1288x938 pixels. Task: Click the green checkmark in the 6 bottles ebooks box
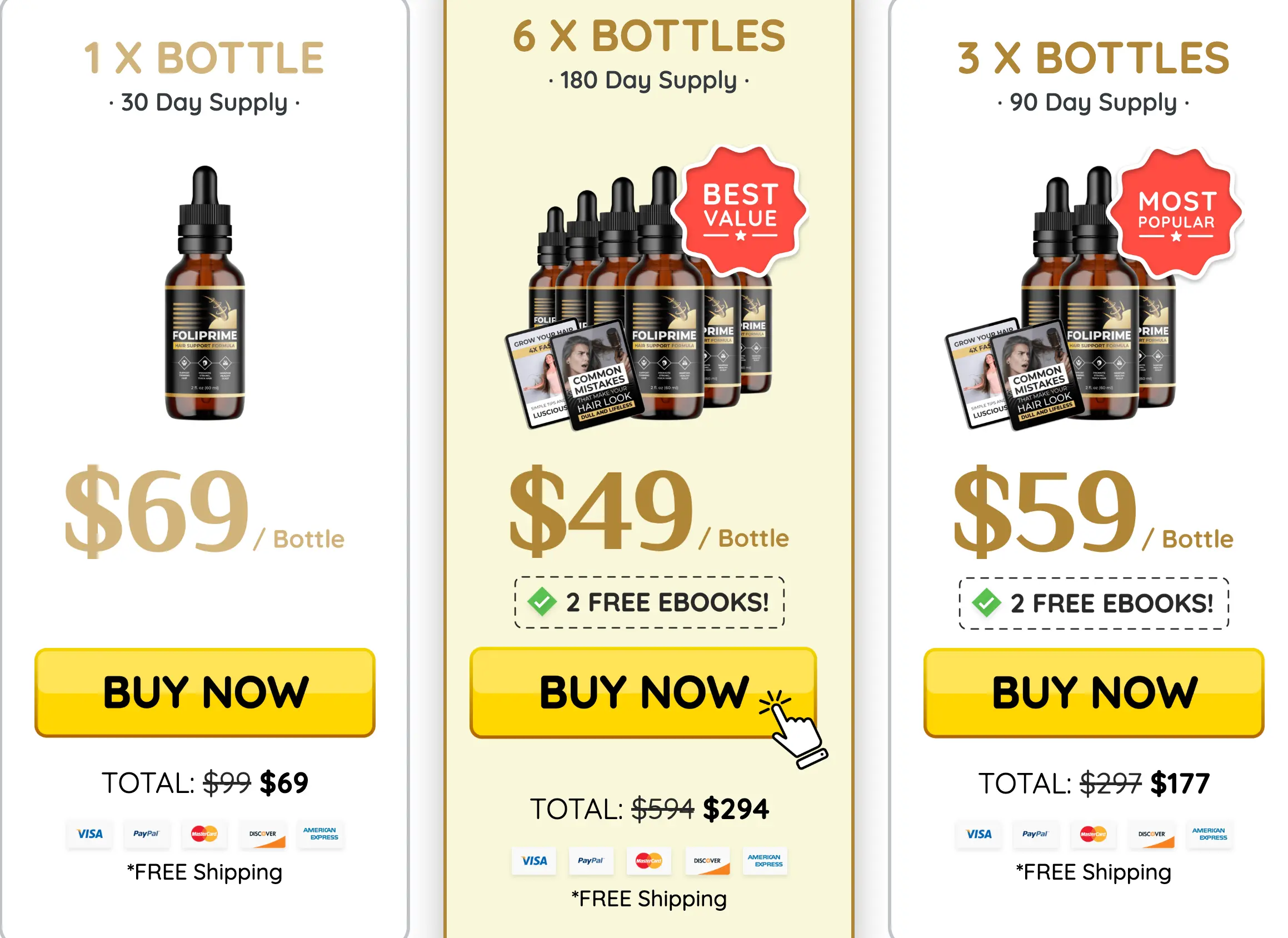[542, 602]
